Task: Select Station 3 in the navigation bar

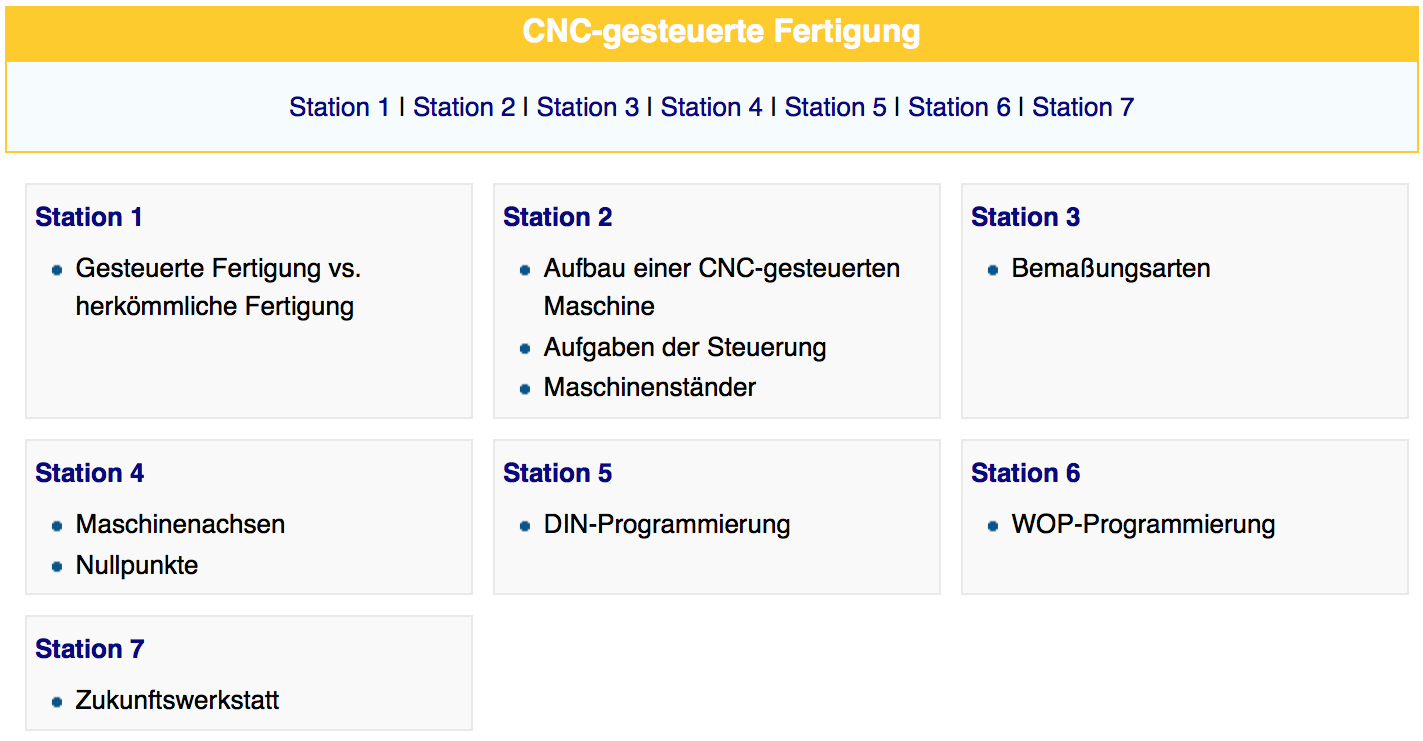Action: [588, 107]
